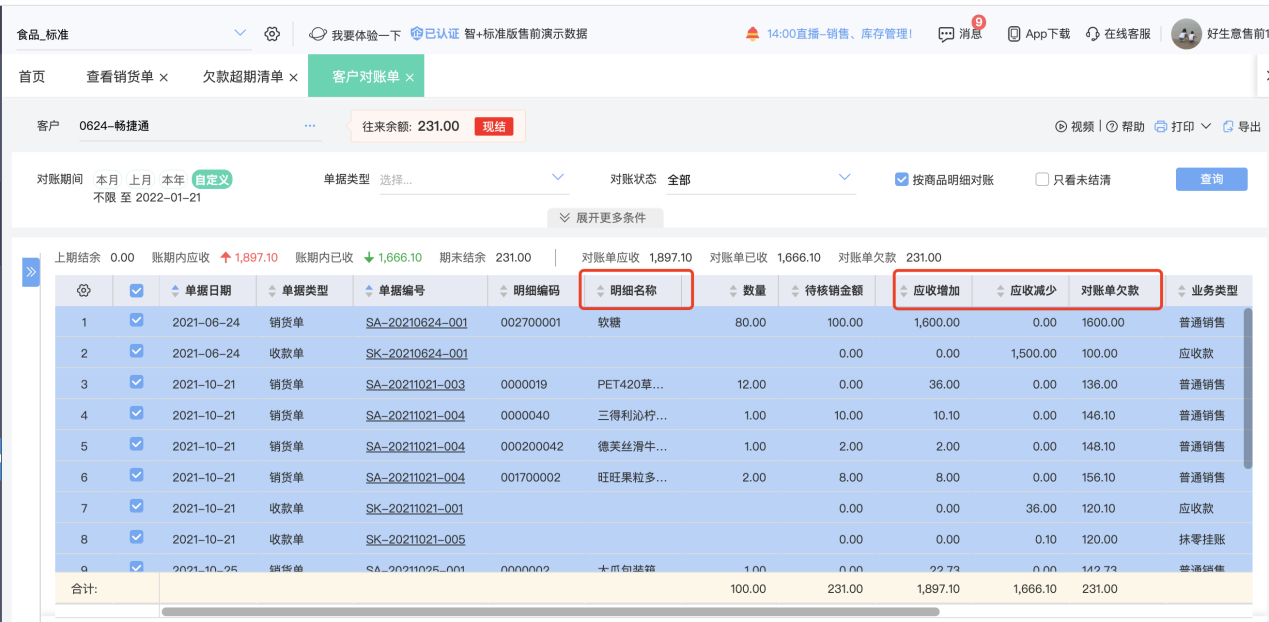Open document link SA-20210624-001
The width and height of the screenshot is (1269, 622).
[x=417, y=322]
